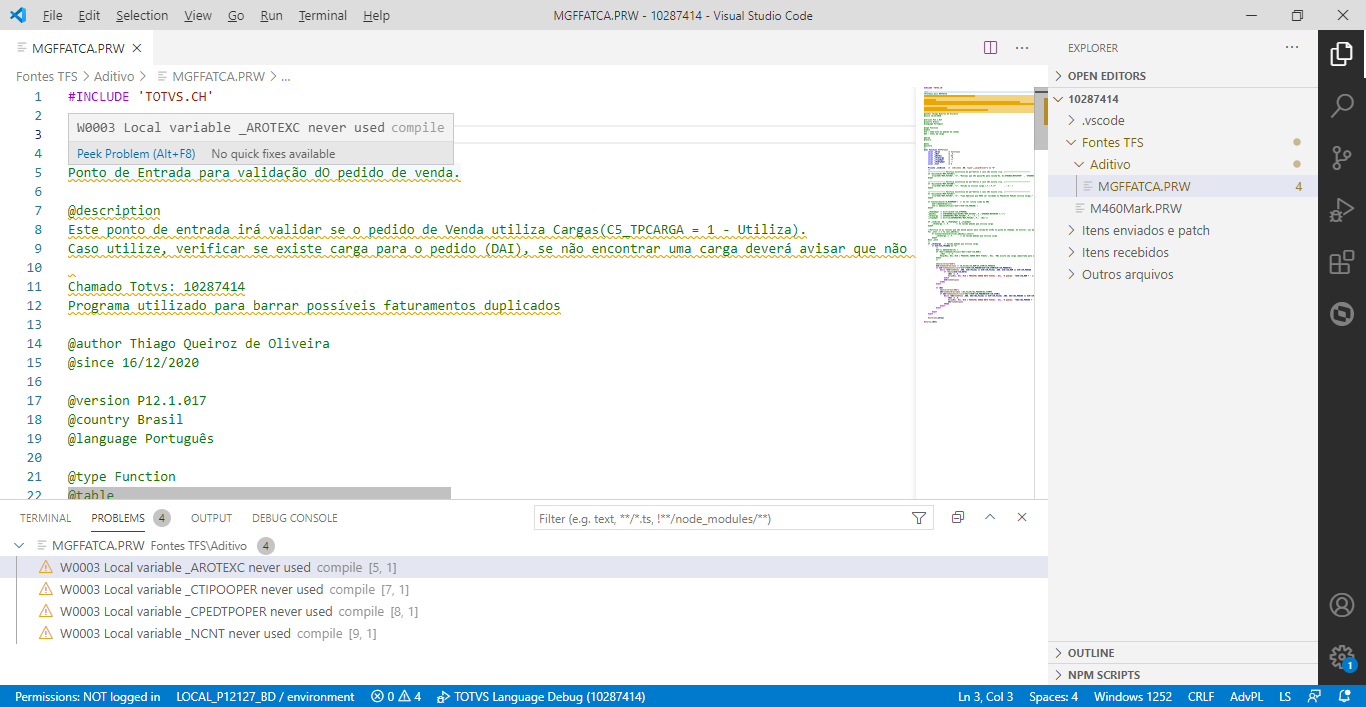Image resolution: width=1366 pixels, height=707 pixels.
Task: Expand the NPM SCRIPTS section
Action: [1183, 675]
